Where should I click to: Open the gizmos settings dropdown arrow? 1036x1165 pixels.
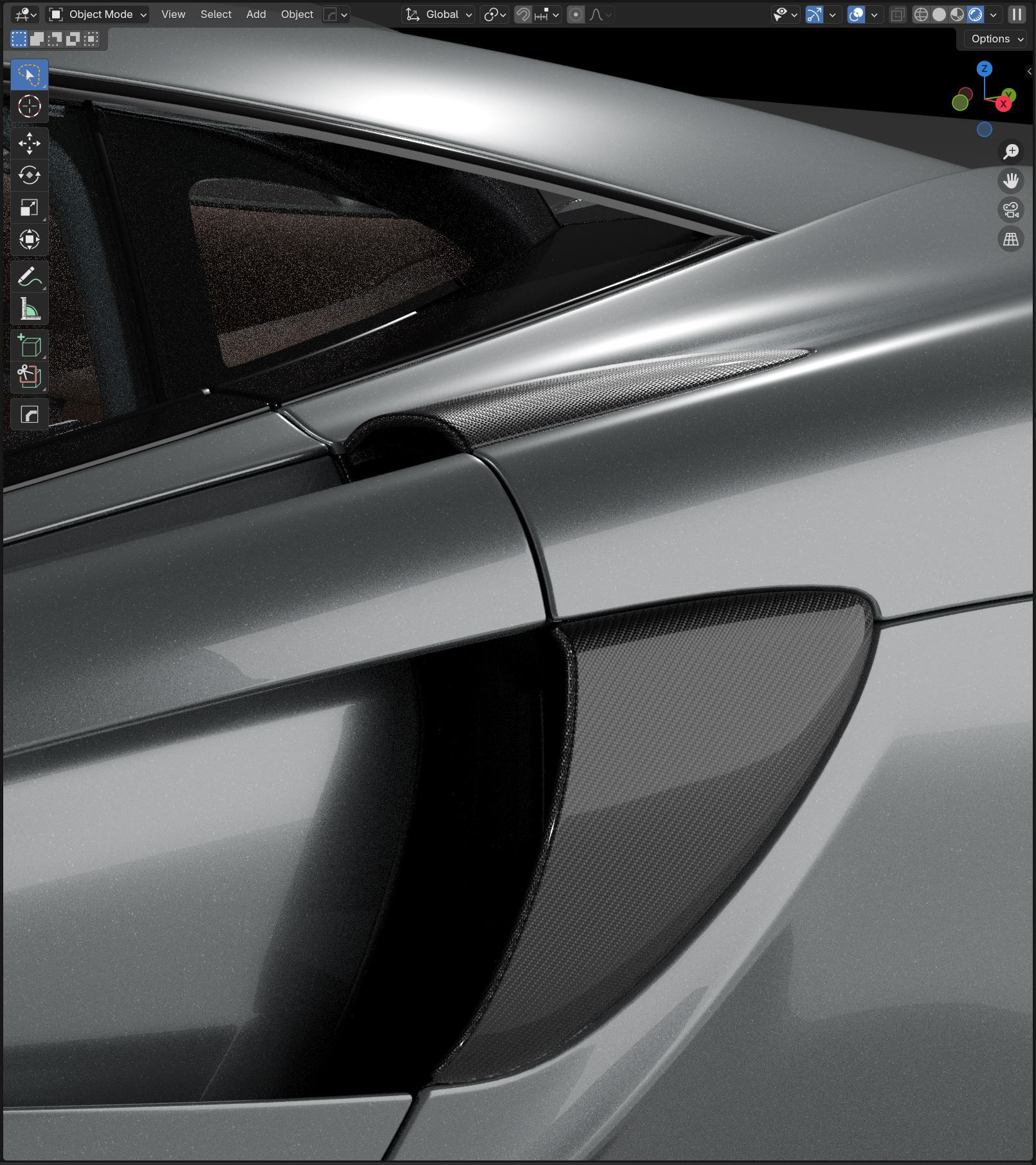(833, 14)
